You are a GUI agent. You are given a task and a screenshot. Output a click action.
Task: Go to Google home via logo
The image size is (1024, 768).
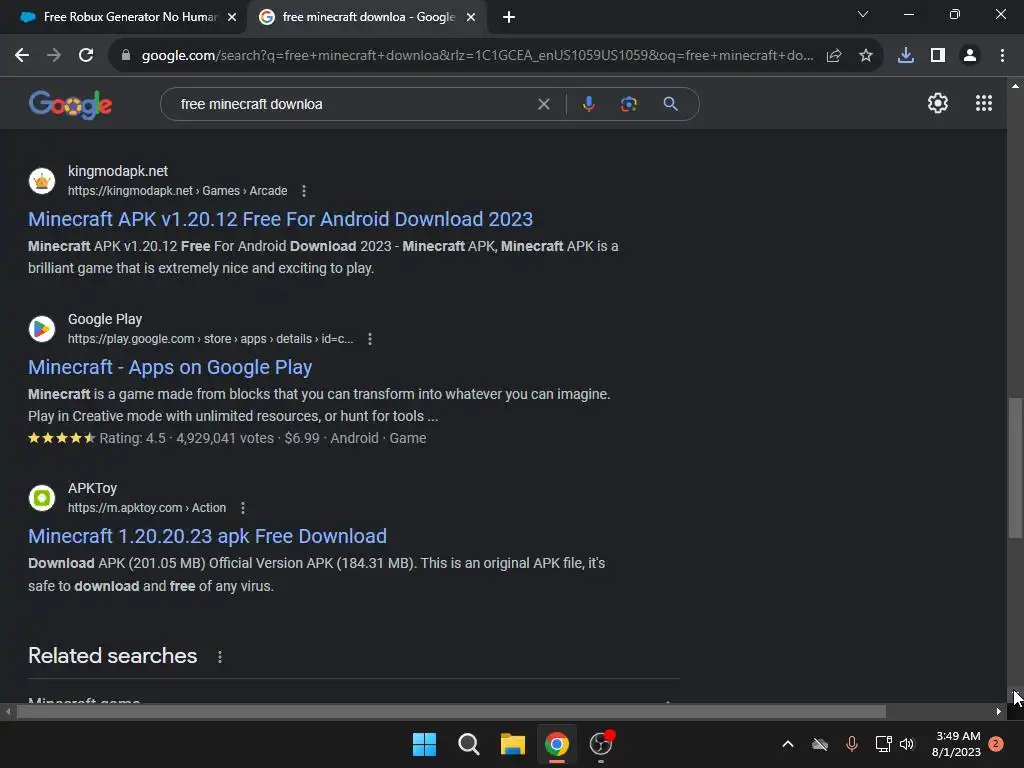(x=71, y=104)
